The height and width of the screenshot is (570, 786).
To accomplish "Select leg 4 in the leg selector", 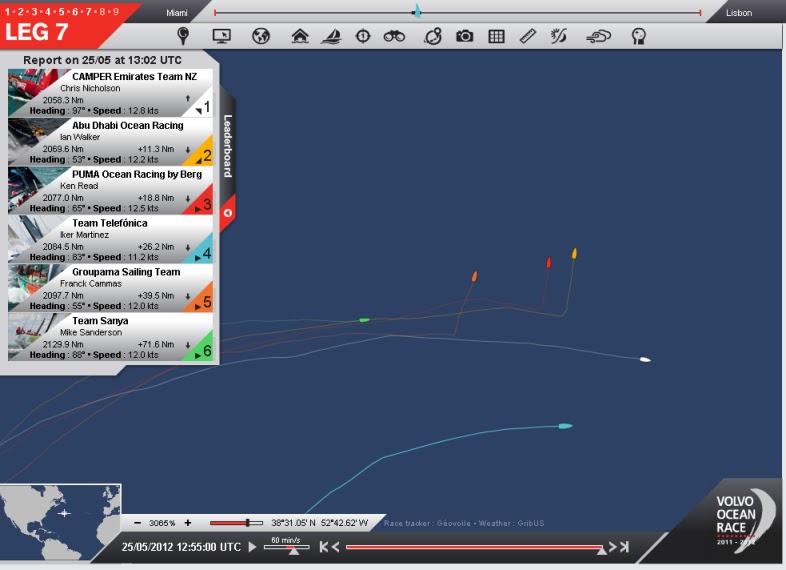I will coord(48,12).
